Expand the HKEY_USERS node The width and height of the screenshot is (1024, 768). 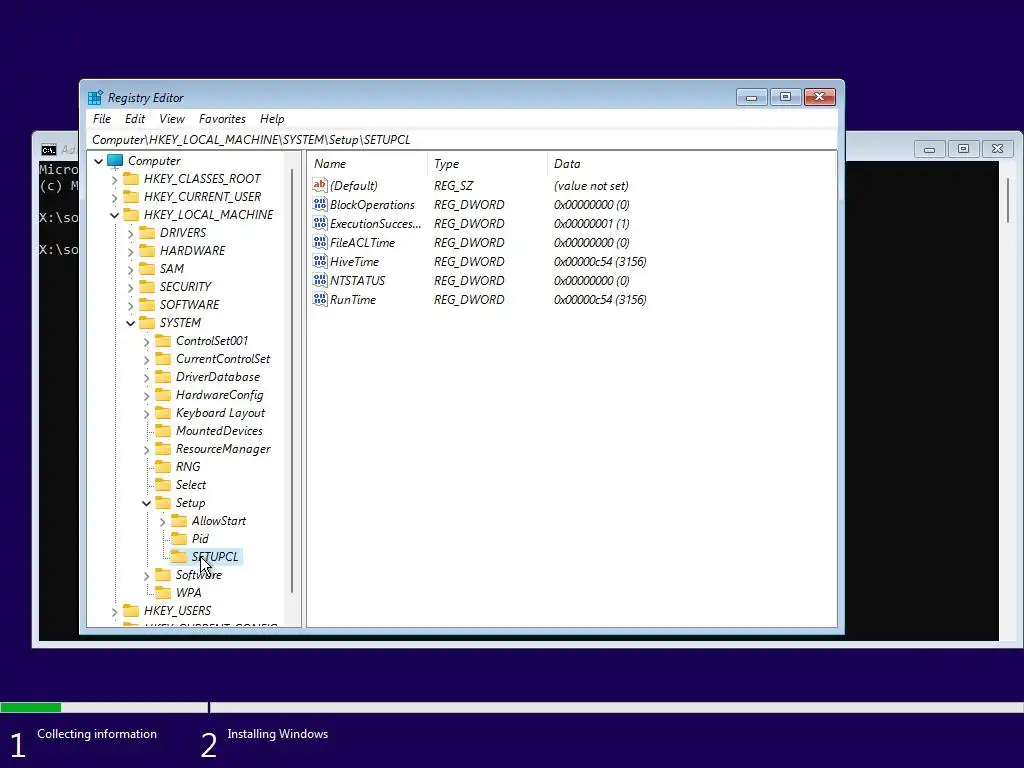coord(115,611)
